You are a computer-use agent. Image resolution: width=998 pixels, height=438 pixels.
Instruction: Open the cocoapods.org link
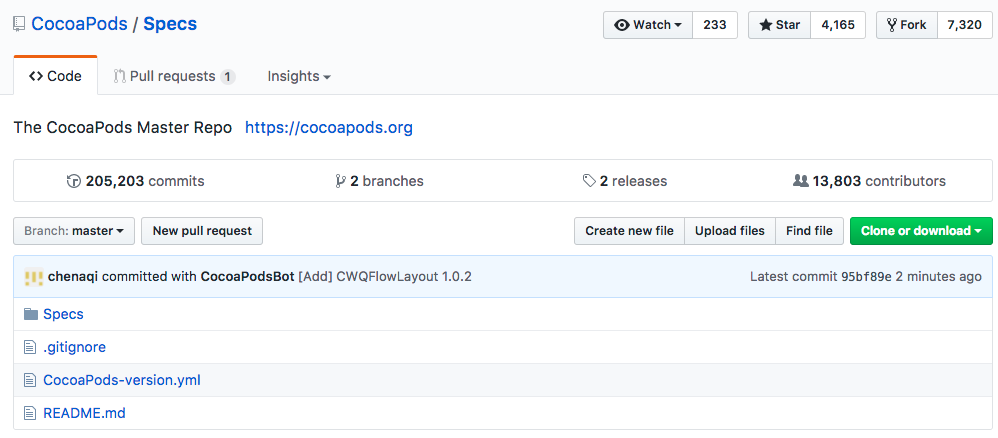328,128
